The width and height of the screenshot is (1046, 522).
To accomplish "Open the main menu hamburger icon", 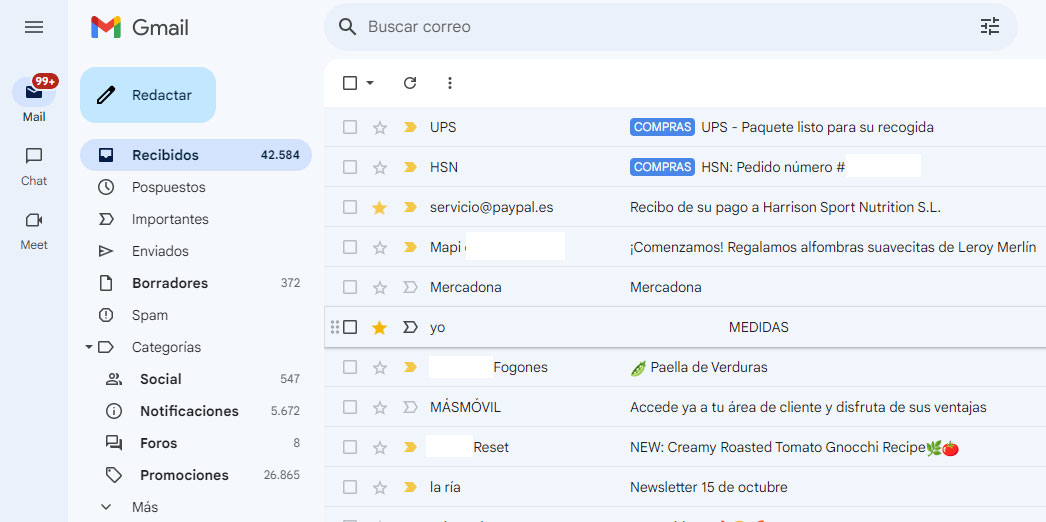I will (x=34, y=27).
